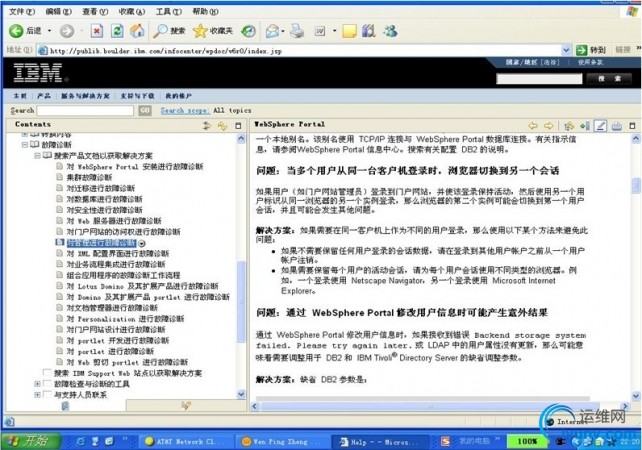This screenshot has width=642, height=450.
Task: Open the Research books icon in IE toolbar
Action: [x=368, y=31]
